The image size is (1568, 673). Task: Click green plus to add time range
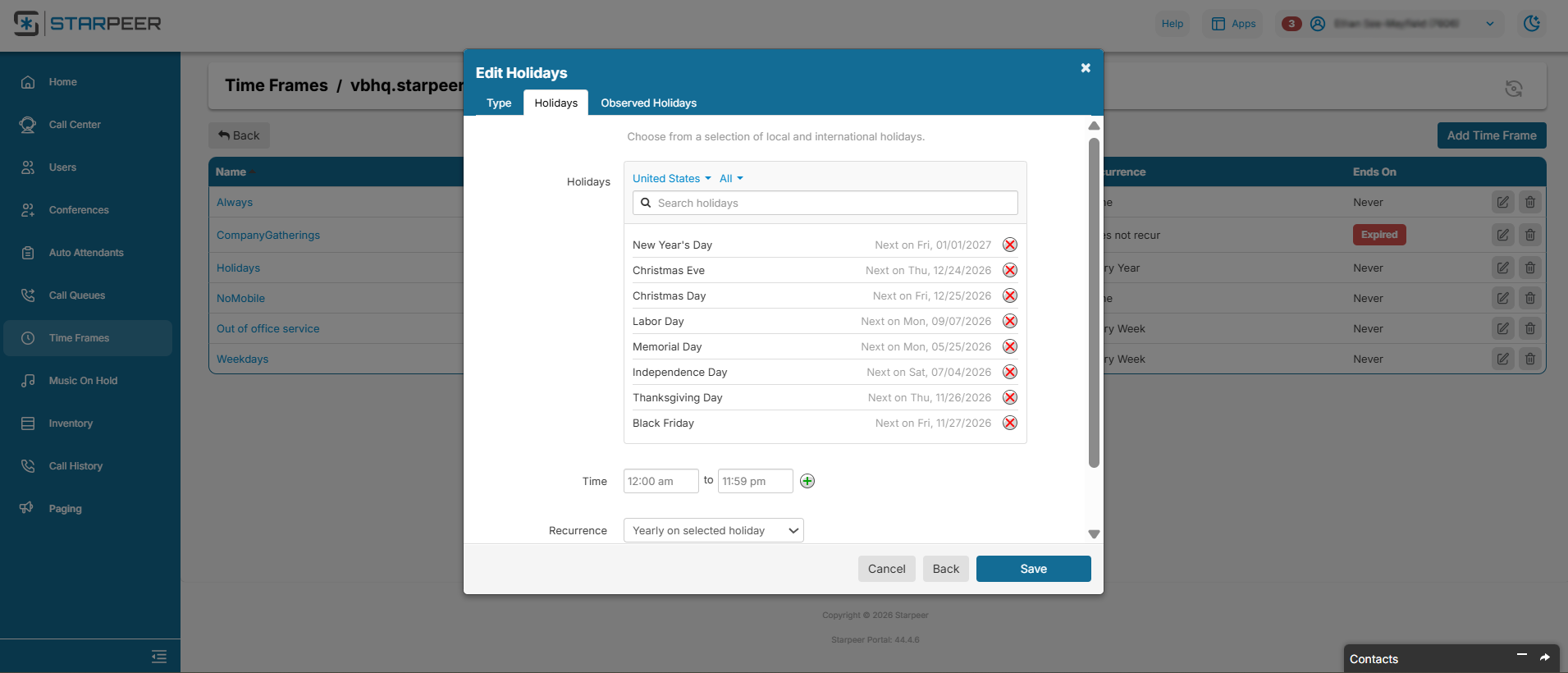[x=807, y=481]
